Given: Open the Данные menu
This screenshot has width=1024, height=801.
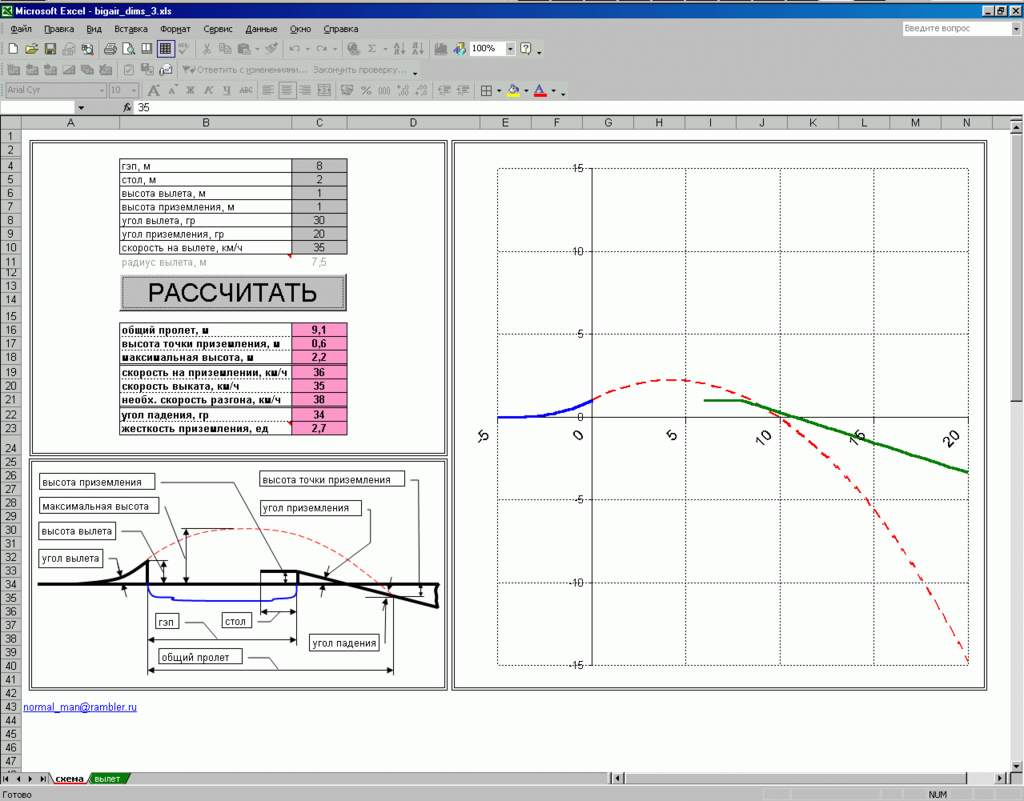Looking at the screenshot, I should [261, 29].
